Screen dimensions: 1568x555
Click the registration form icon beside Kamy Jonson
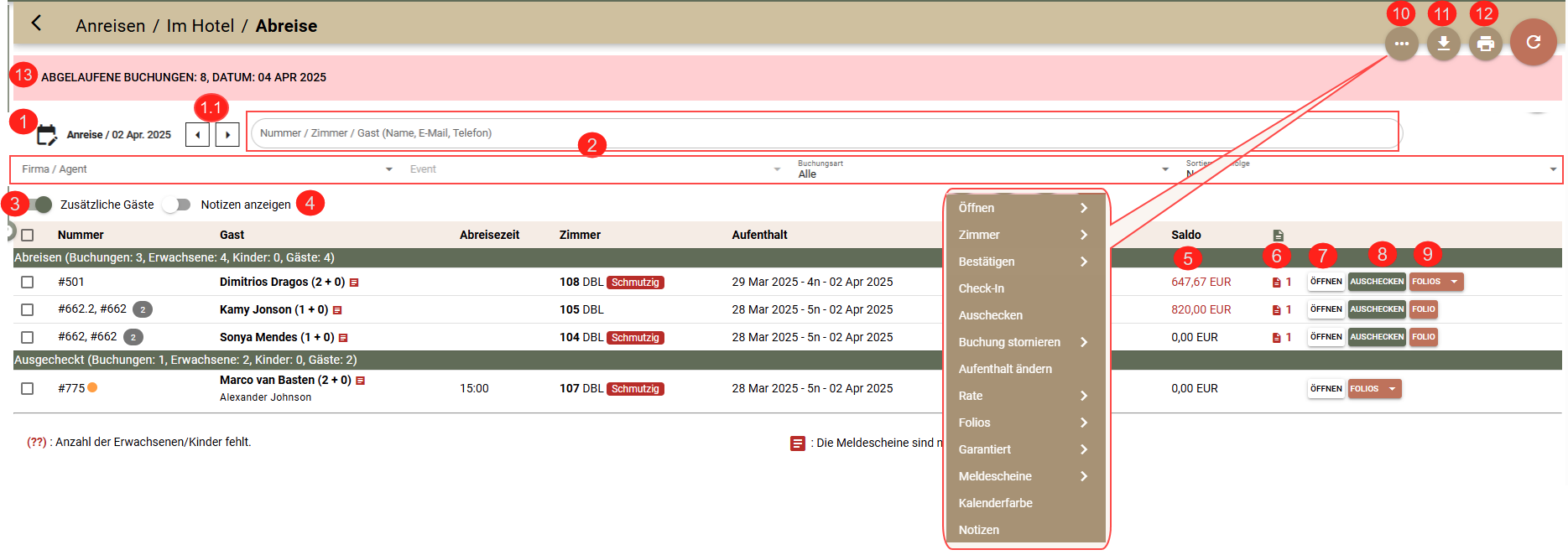tap(337, 310)
